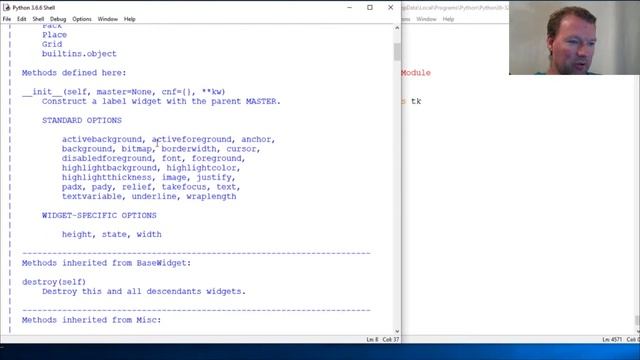Screen dimensions: 640x360
Task: Click the 'Col: 37' status bar entry
Action: (x=391, y=340)
